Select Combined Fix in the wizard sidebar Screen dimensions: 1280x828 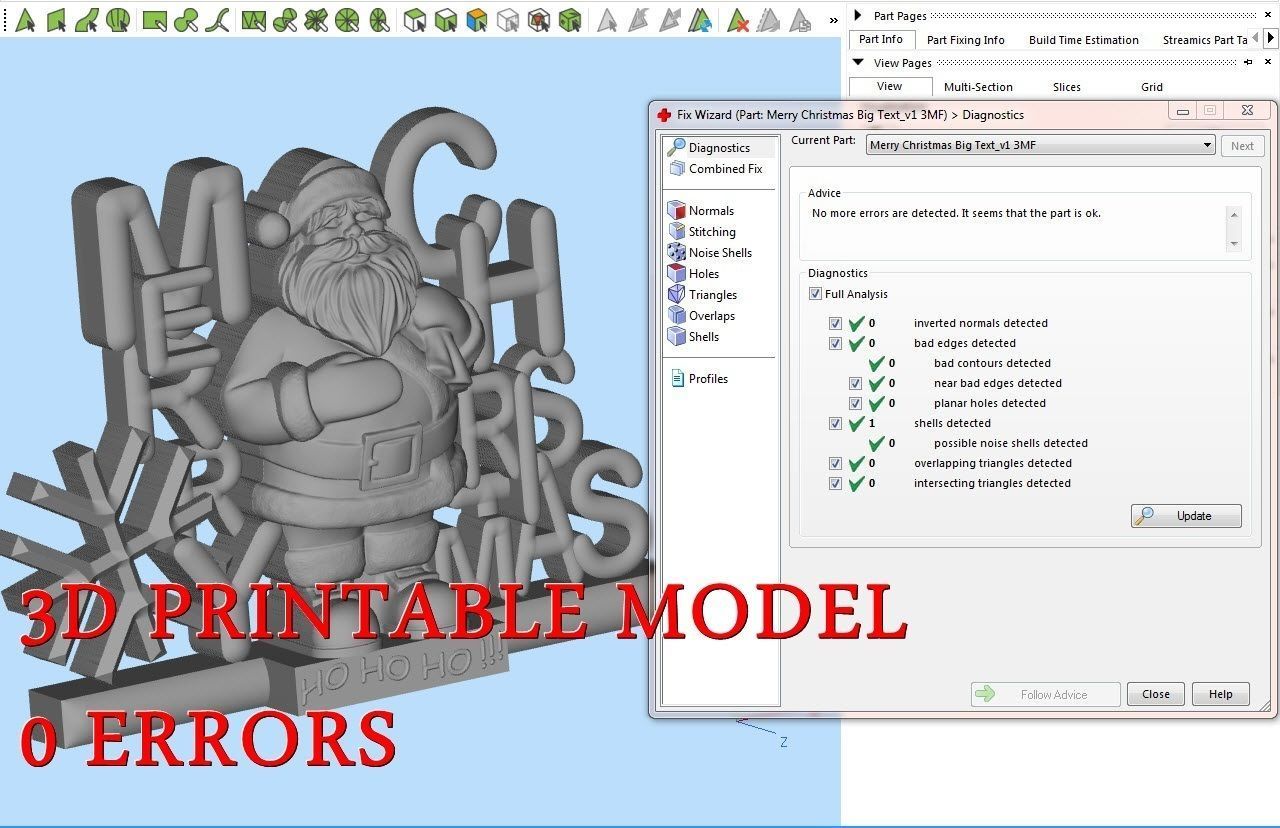tap(716, 169)
